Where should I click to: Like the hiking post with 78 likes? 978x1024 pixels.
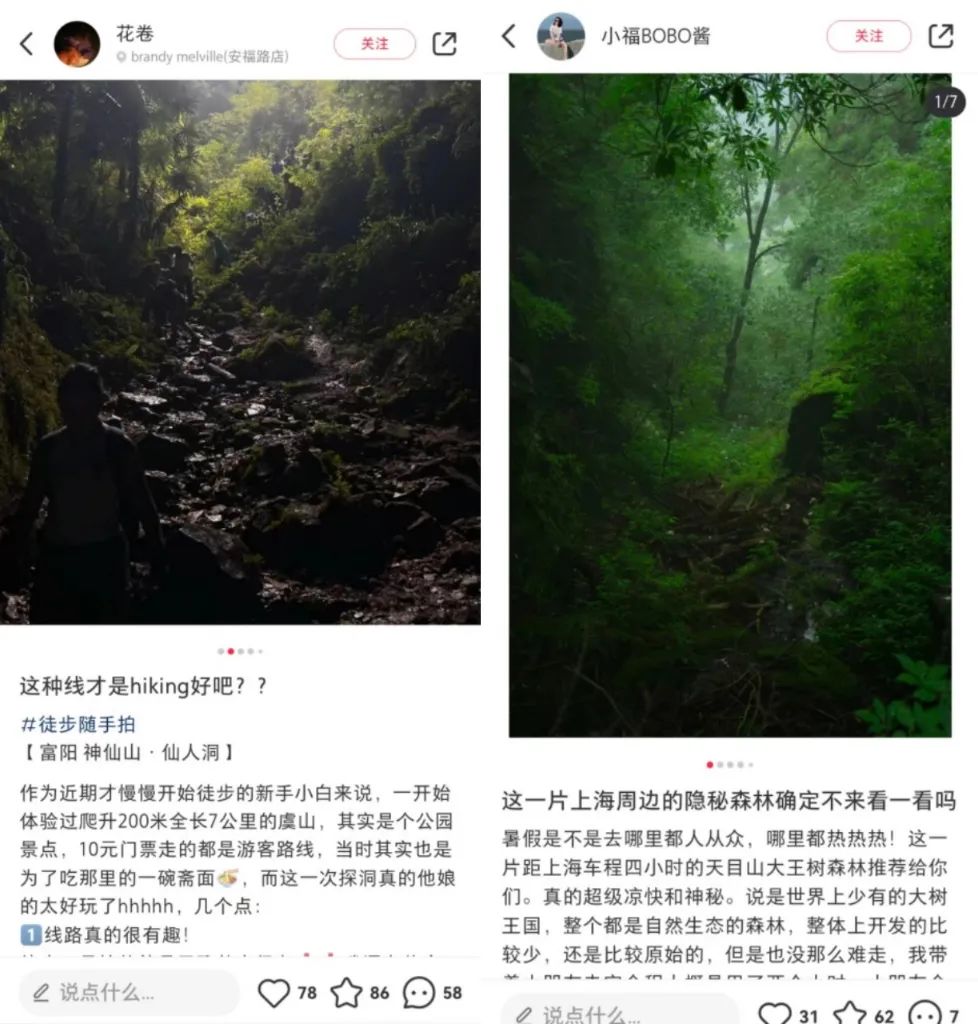[274, 993]
